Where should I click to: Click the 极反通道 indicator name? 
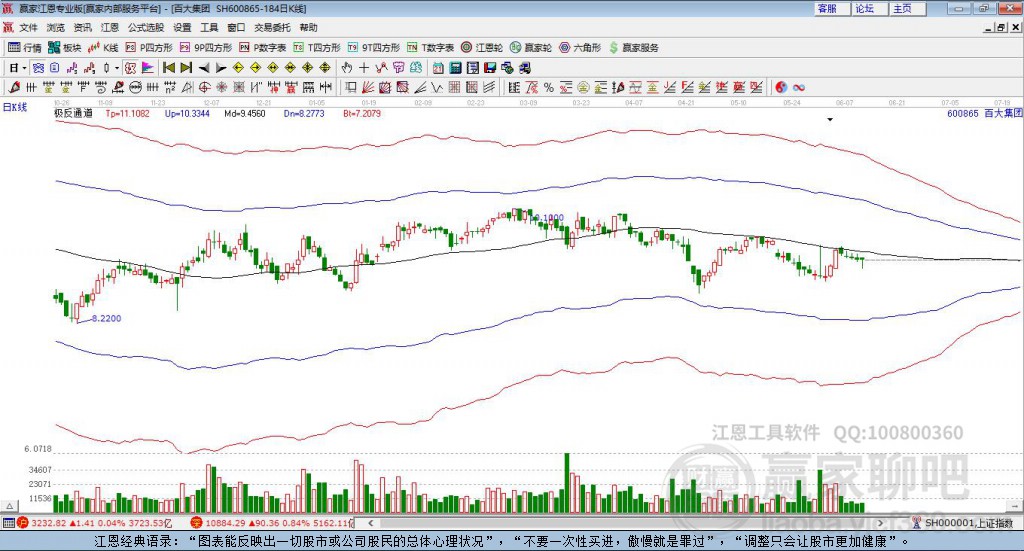73,114
